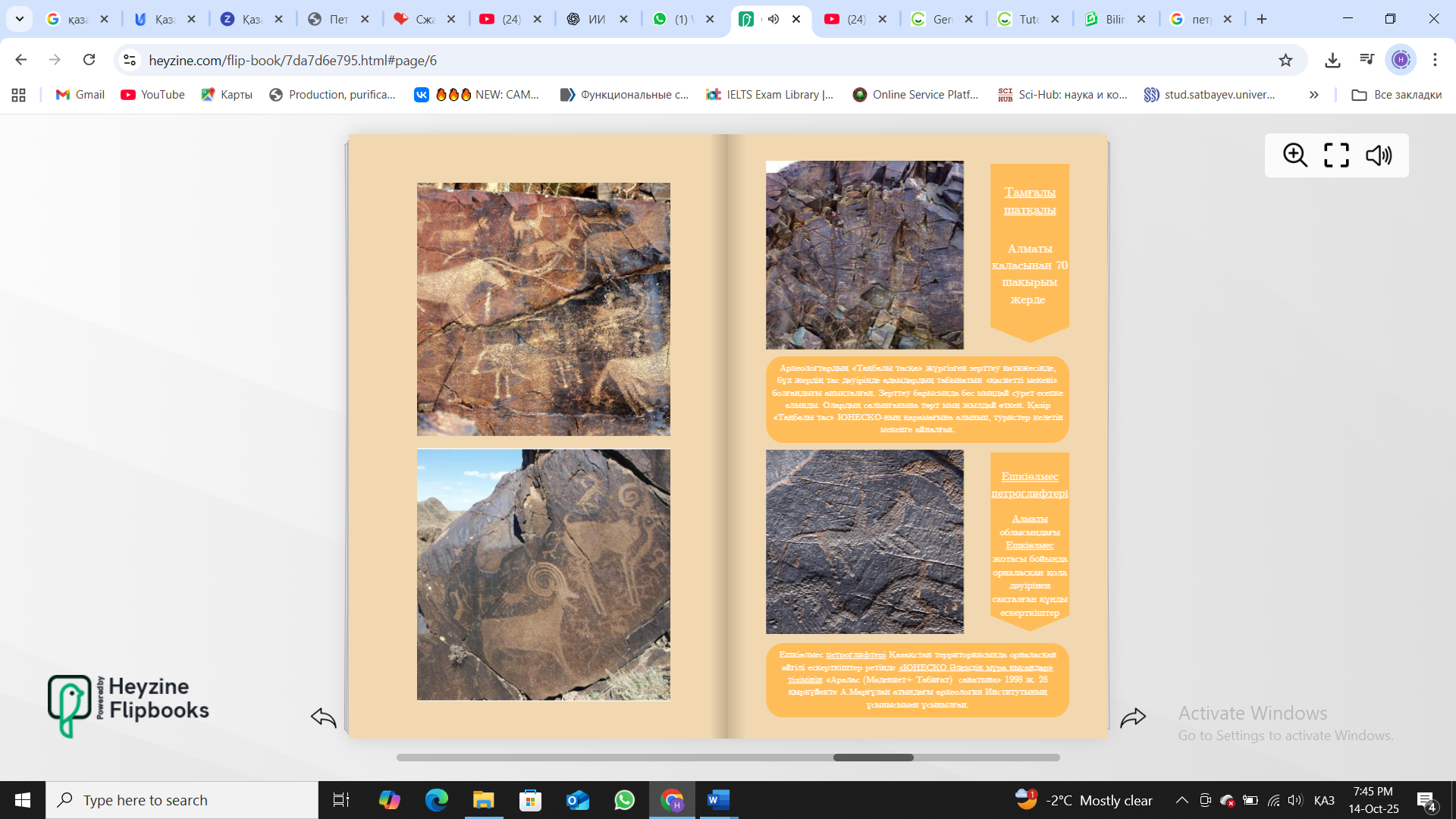Image resolution: width=1456 pixels, height=819 pixels.
Task: Open Chrome downloads icon
Action: tap(1332, 60)
